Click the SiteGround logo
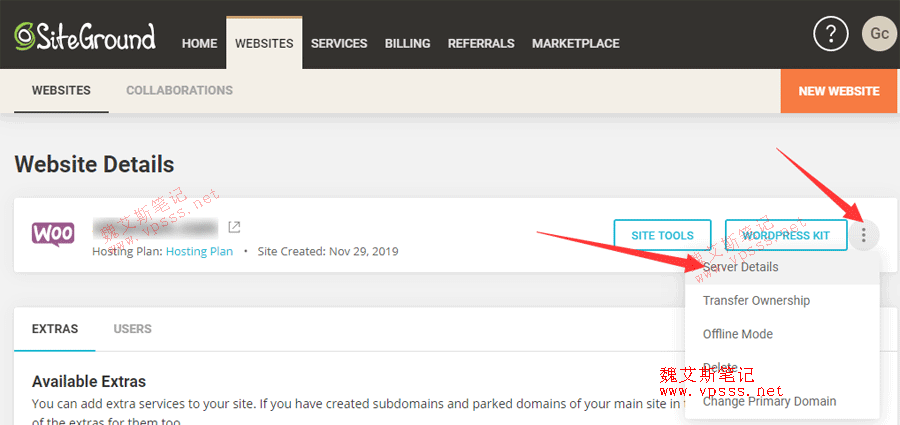This screenshot has width=900, height=425. tap(85, 38)
